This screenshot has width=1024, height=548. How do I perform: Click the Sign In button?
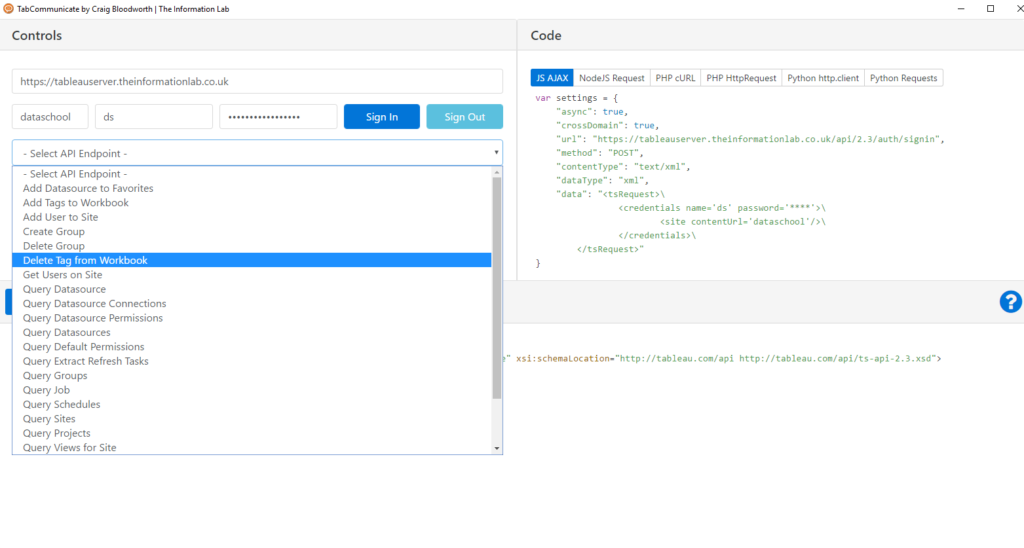pyautogui.click(x=381, y=117)
